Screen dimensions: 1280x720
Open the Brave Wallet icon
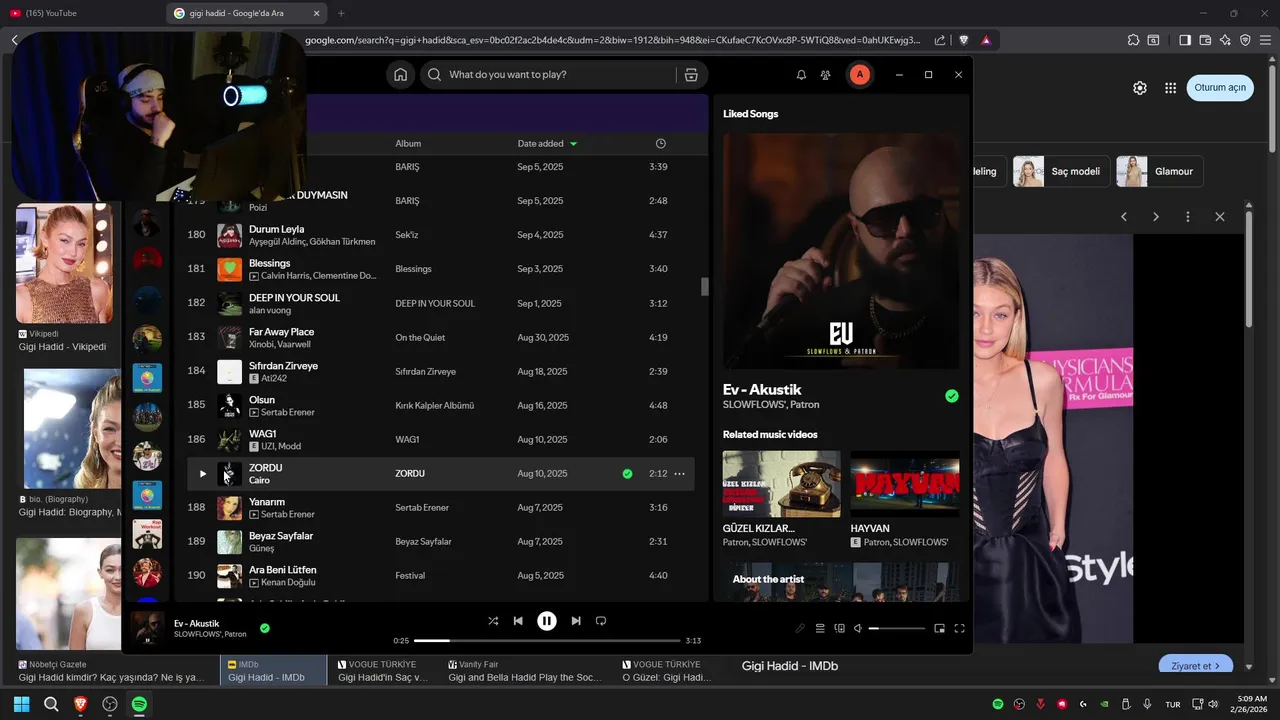[1205, 40]
